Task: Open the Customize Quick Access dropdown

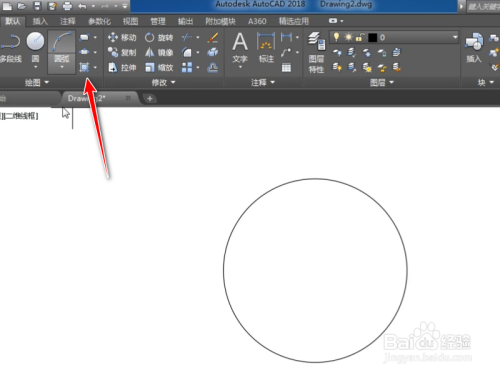Action: click(125, 6)
